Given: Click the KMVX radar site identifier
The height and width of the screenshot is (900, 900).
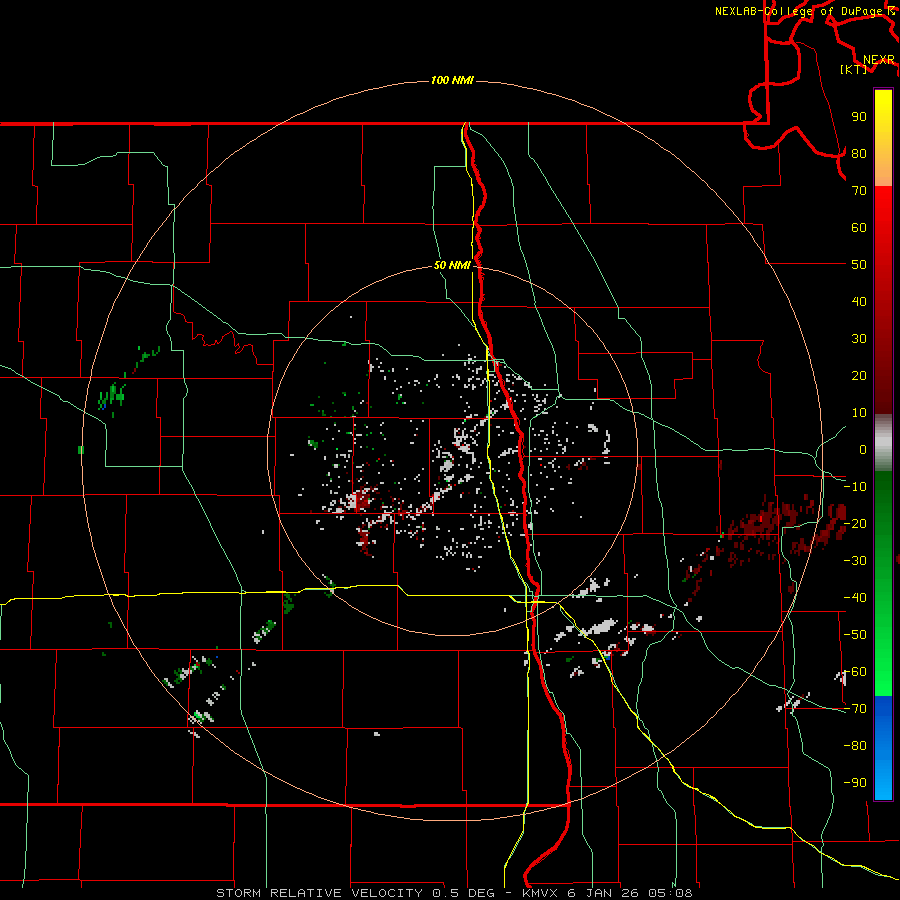Looking at the screenshot, I should pyautogui.click(x=541, y=893).
